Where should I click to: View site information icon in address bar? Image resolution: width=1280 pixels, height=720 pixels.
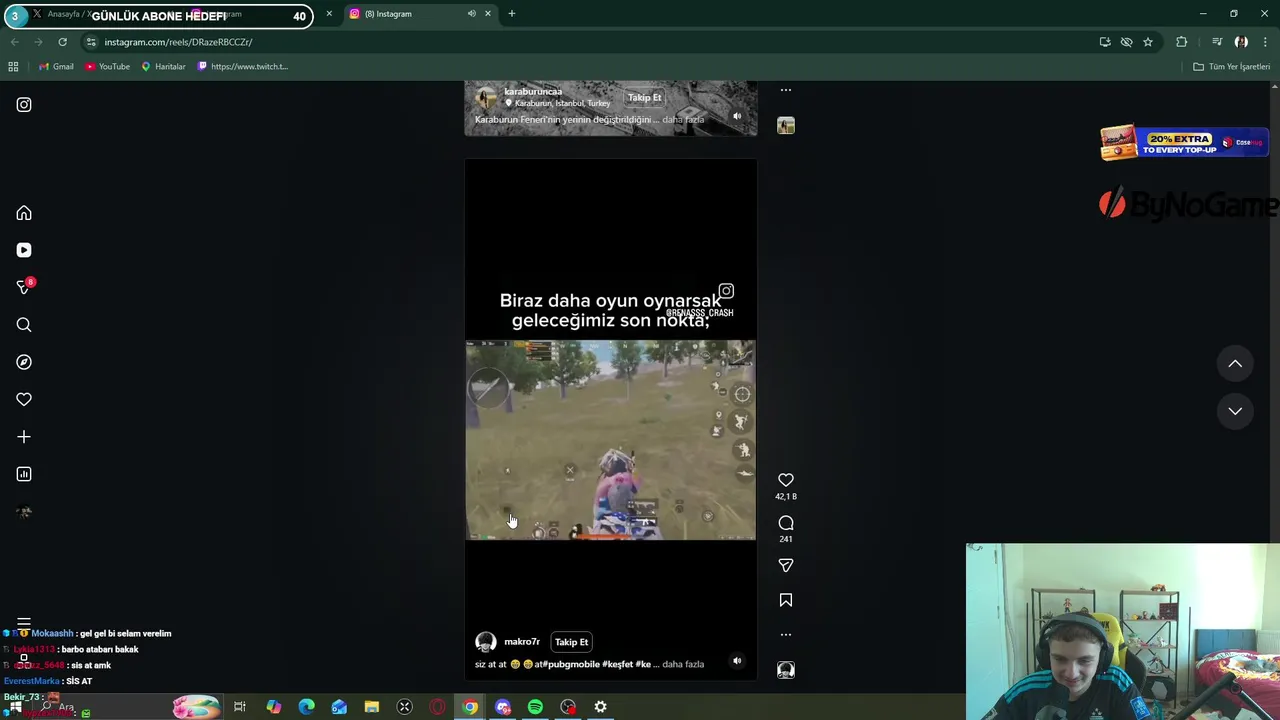[x=91, y=42]
